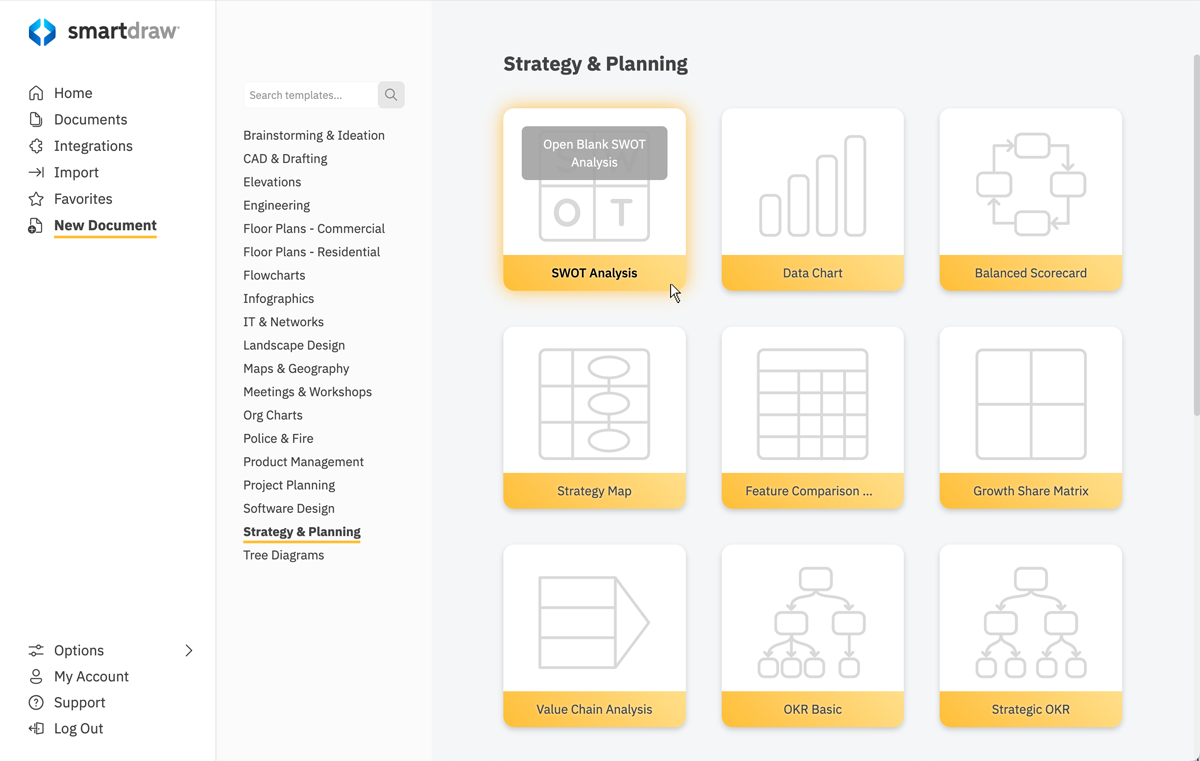Open the Data Chart template thumbnail
The width and height of the screenshot is (1200, 761).
pyautogui.click(x=812, y=186)
